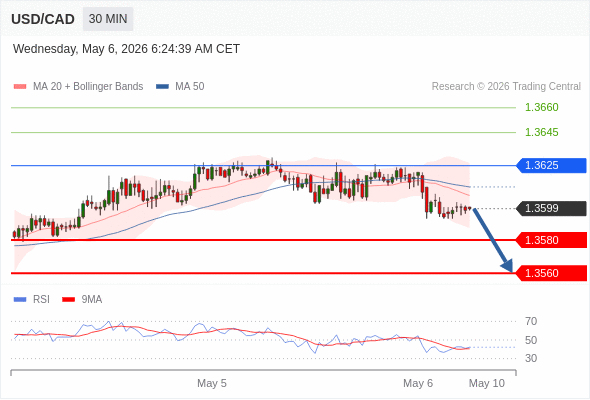Click the red 1.3560 support price tag
Image resolution: width=590 pixels, height=400 pixels.
(x=551, y=273)
